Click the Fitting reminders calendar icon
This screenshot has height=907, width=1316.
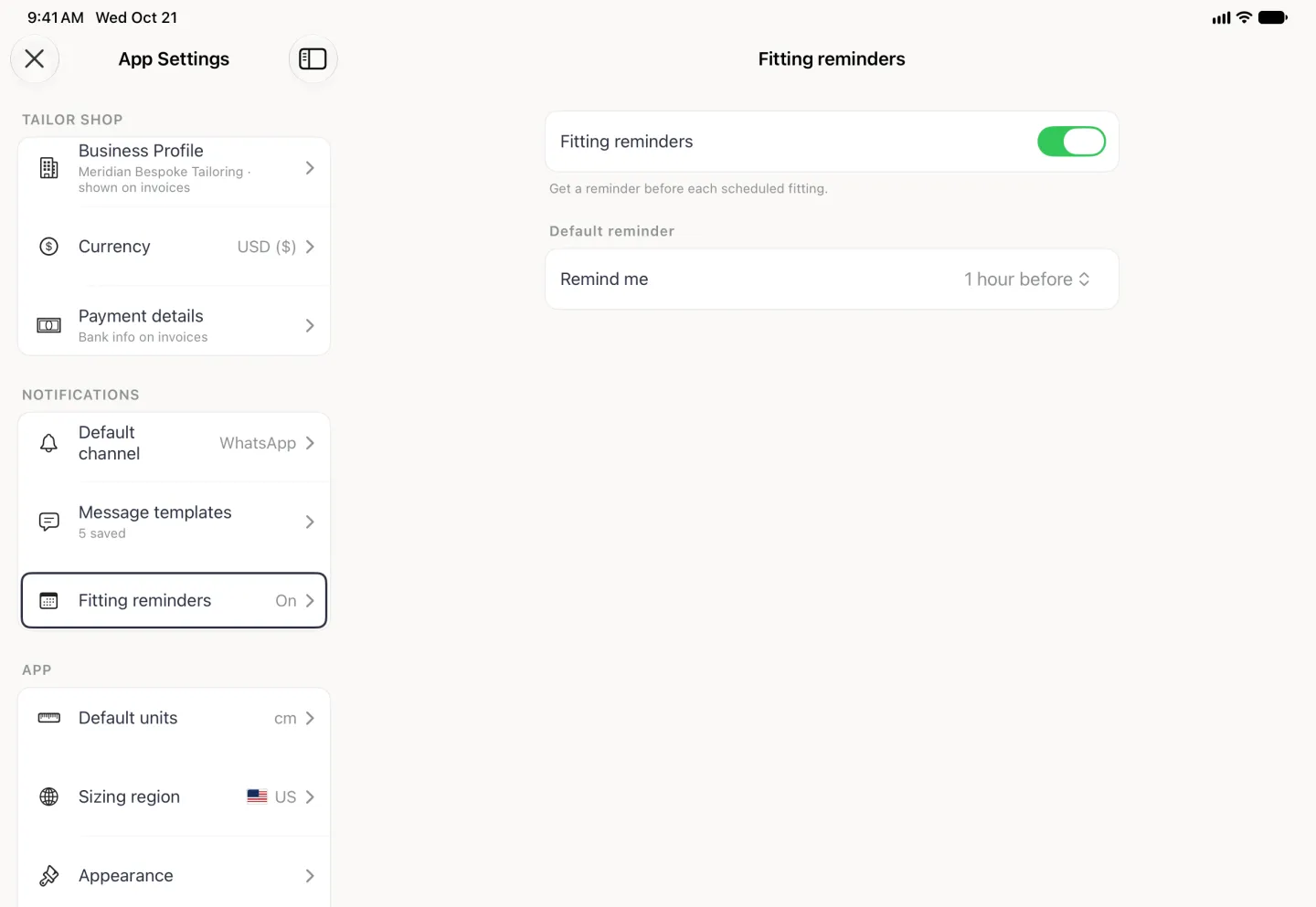pyautogui.click(x=49, y=600)
